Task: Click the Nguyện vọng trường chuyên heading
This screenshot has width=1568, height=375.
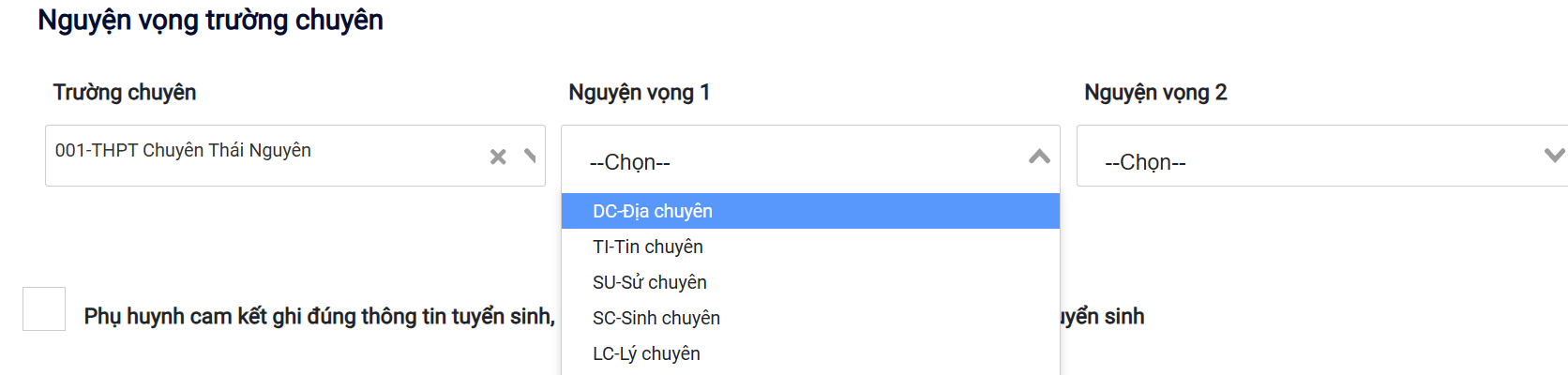Action: click(x=210, y=21)
